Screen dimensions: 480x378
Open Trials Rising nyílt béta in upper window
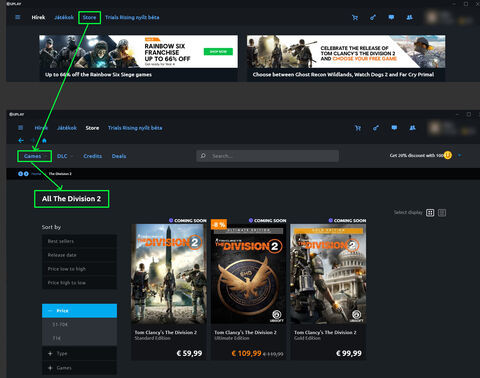click(132, 17)
